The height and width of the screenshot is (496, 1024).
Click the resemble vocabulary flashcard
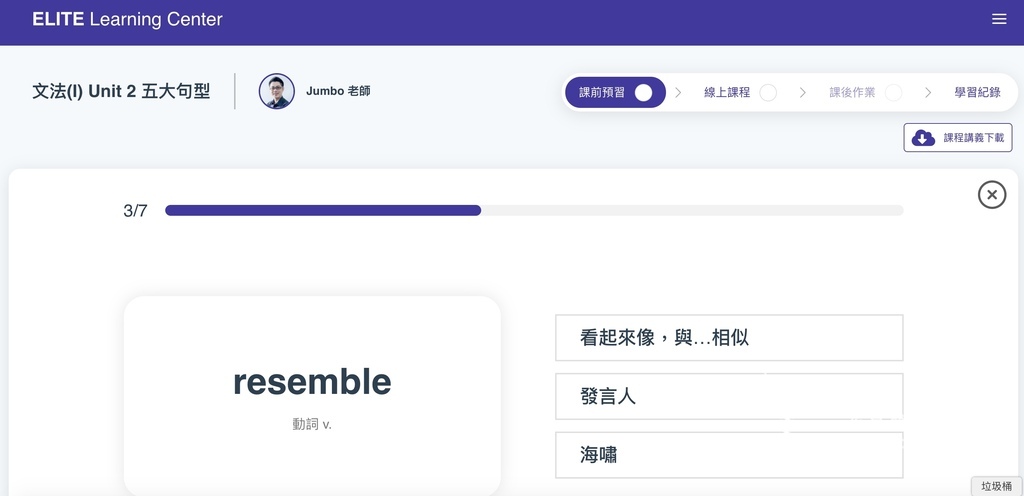point(312,396)
